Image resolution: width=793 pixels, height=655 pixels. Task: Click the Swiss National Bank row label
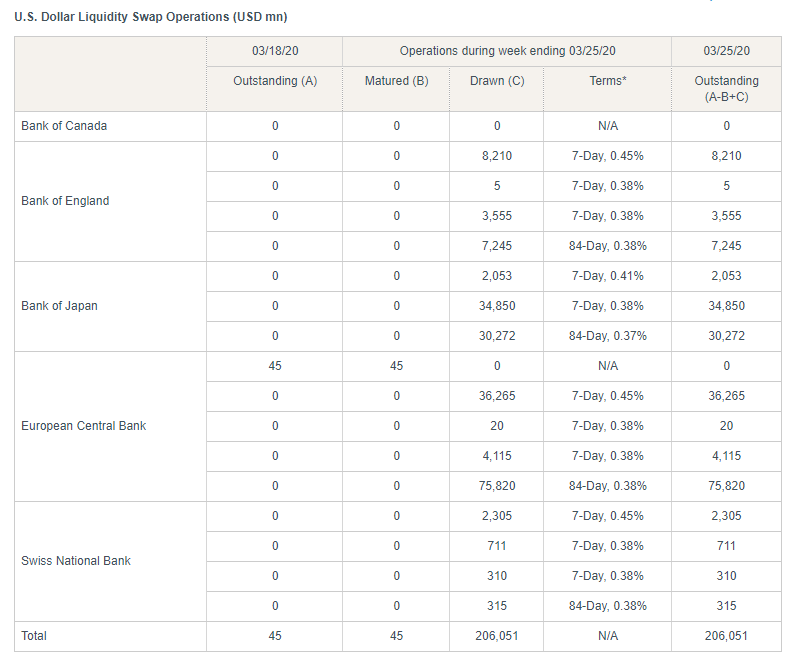(x=76, y=561)
